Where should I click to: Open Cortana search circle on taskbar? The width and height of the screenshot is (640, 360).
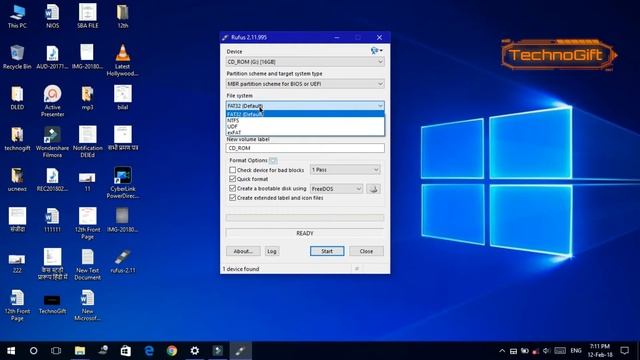tap(33, 351)
